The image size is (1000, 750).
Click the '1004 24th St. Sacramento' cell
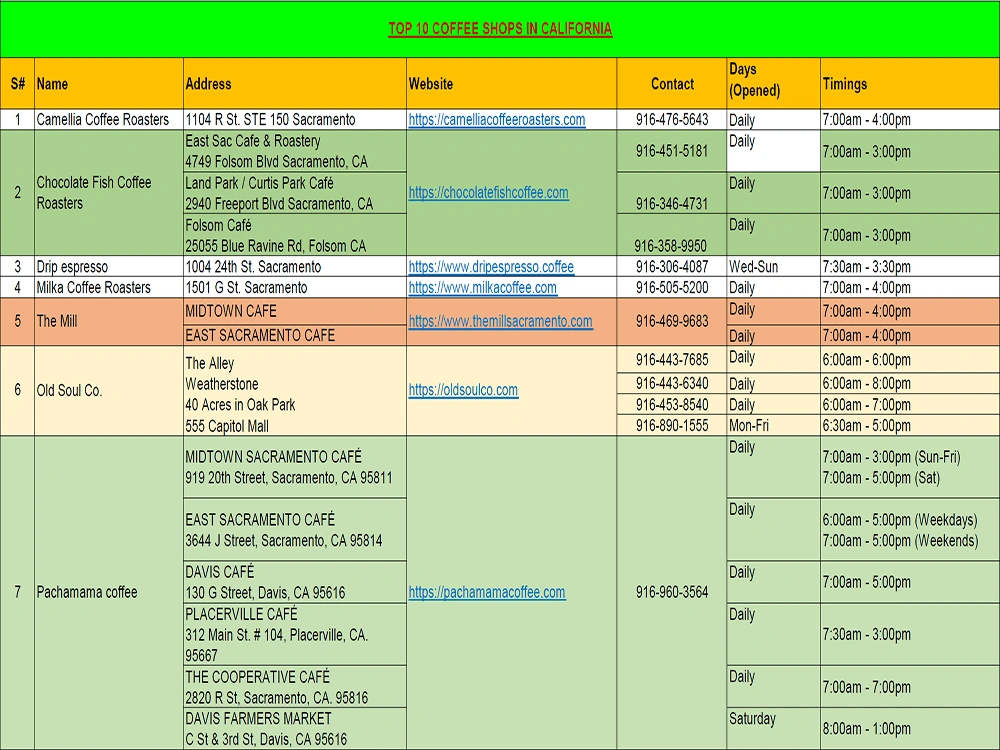(x=295, y=267)
